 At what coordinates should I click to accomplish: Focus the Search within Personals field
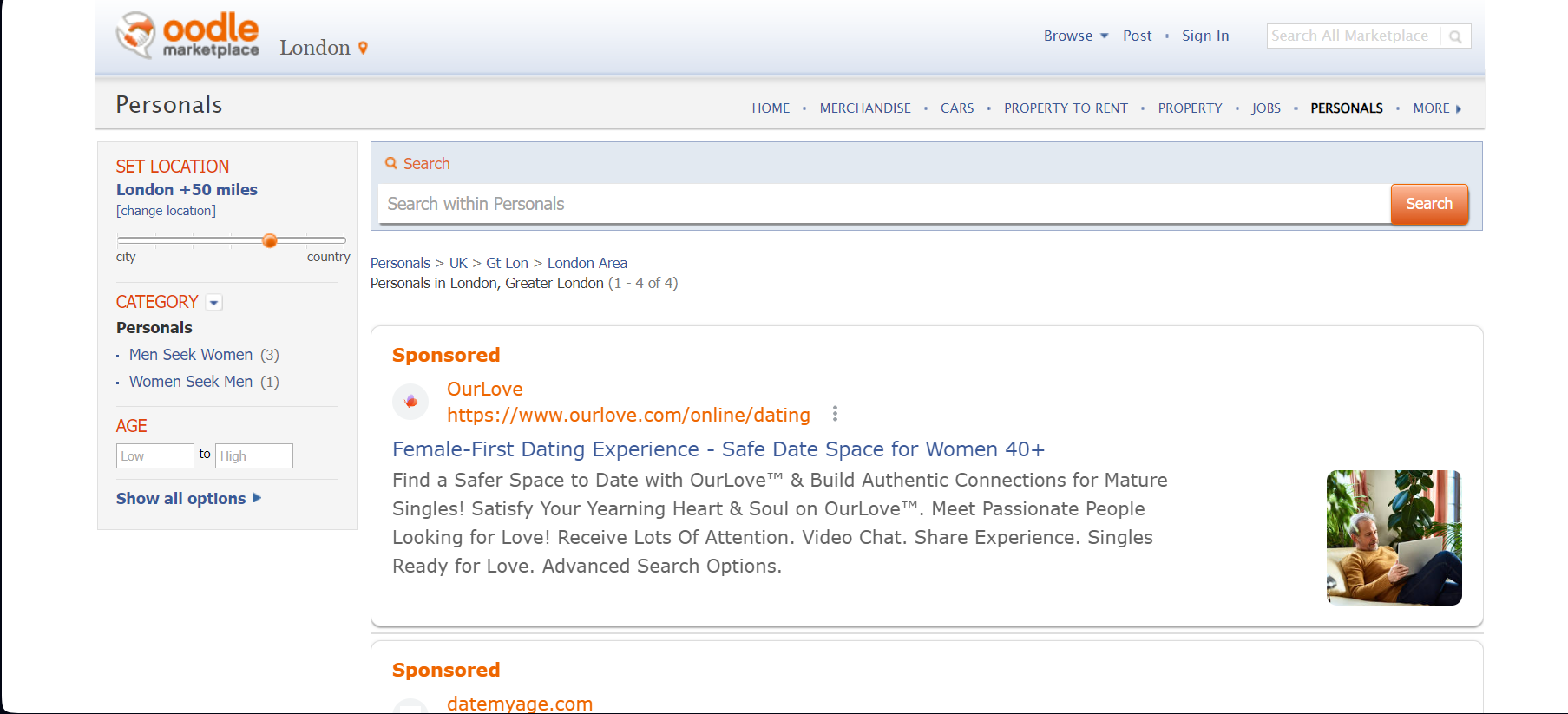[x=884, y=204]
